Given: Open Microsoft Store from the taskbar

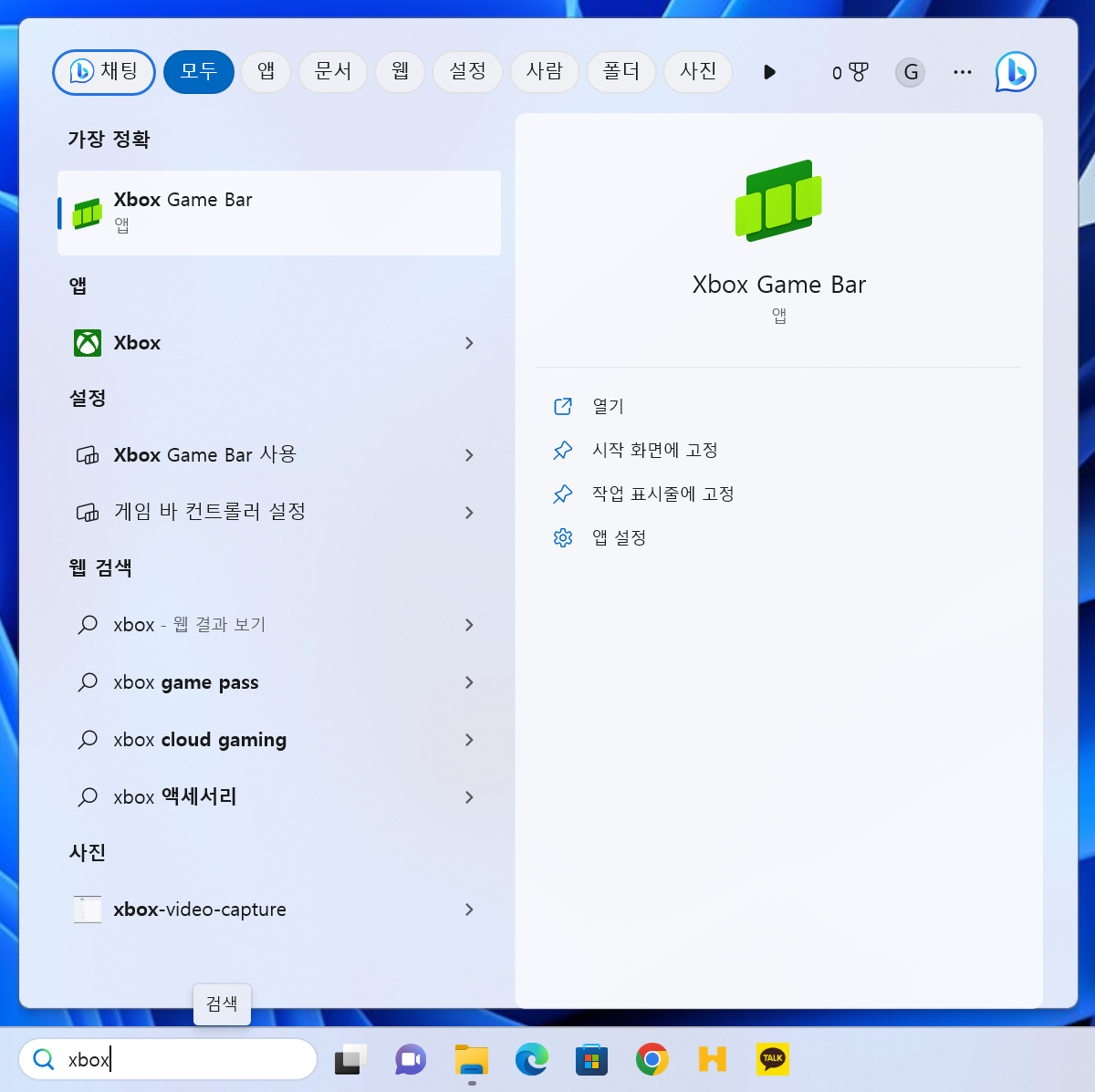Looking at the screenshot, I should pyautogui.click(x=591, y=1059).
